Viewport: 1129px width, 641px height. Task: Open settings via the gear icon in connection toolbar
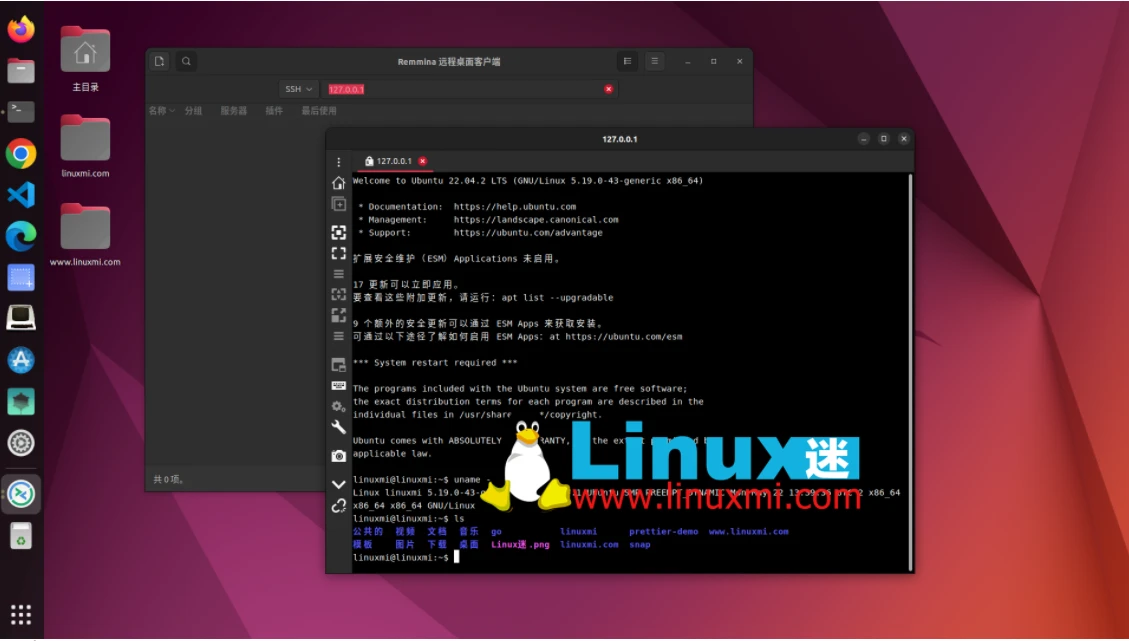point(338,407)
